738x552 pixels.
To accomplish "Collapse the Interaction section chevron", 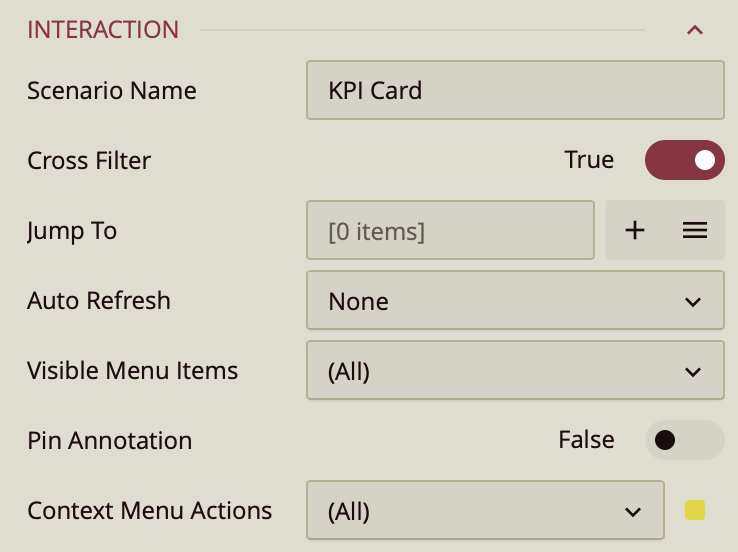I will (x=695, y=30).
